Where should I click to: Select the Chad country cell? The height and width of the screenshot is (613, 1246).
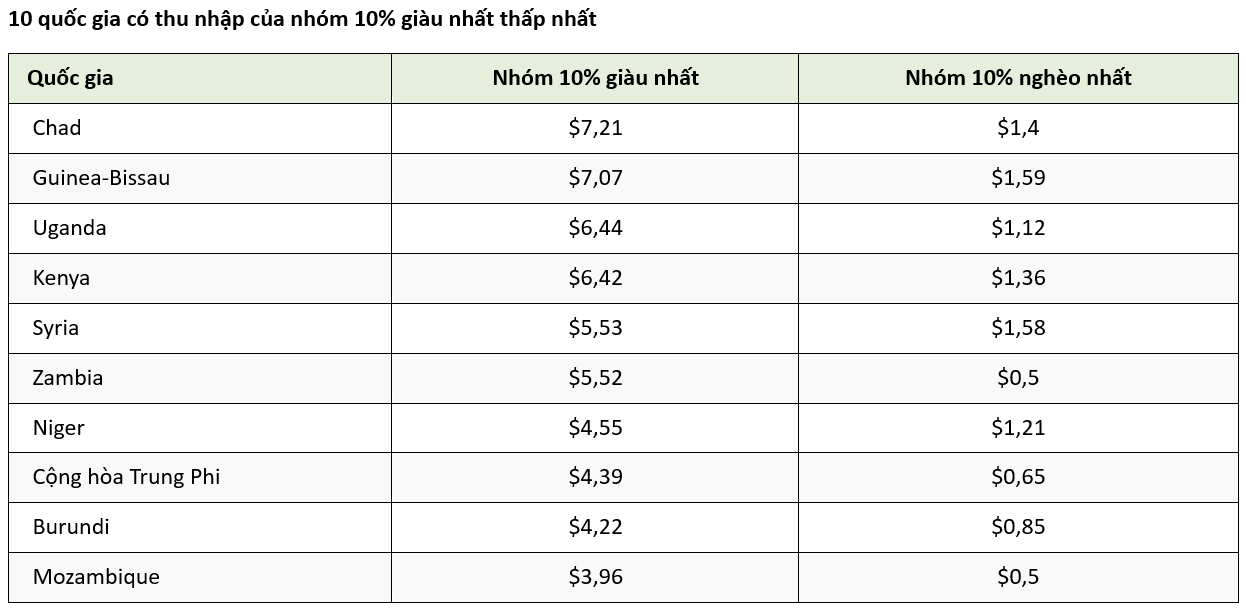[x=57, y=128]
